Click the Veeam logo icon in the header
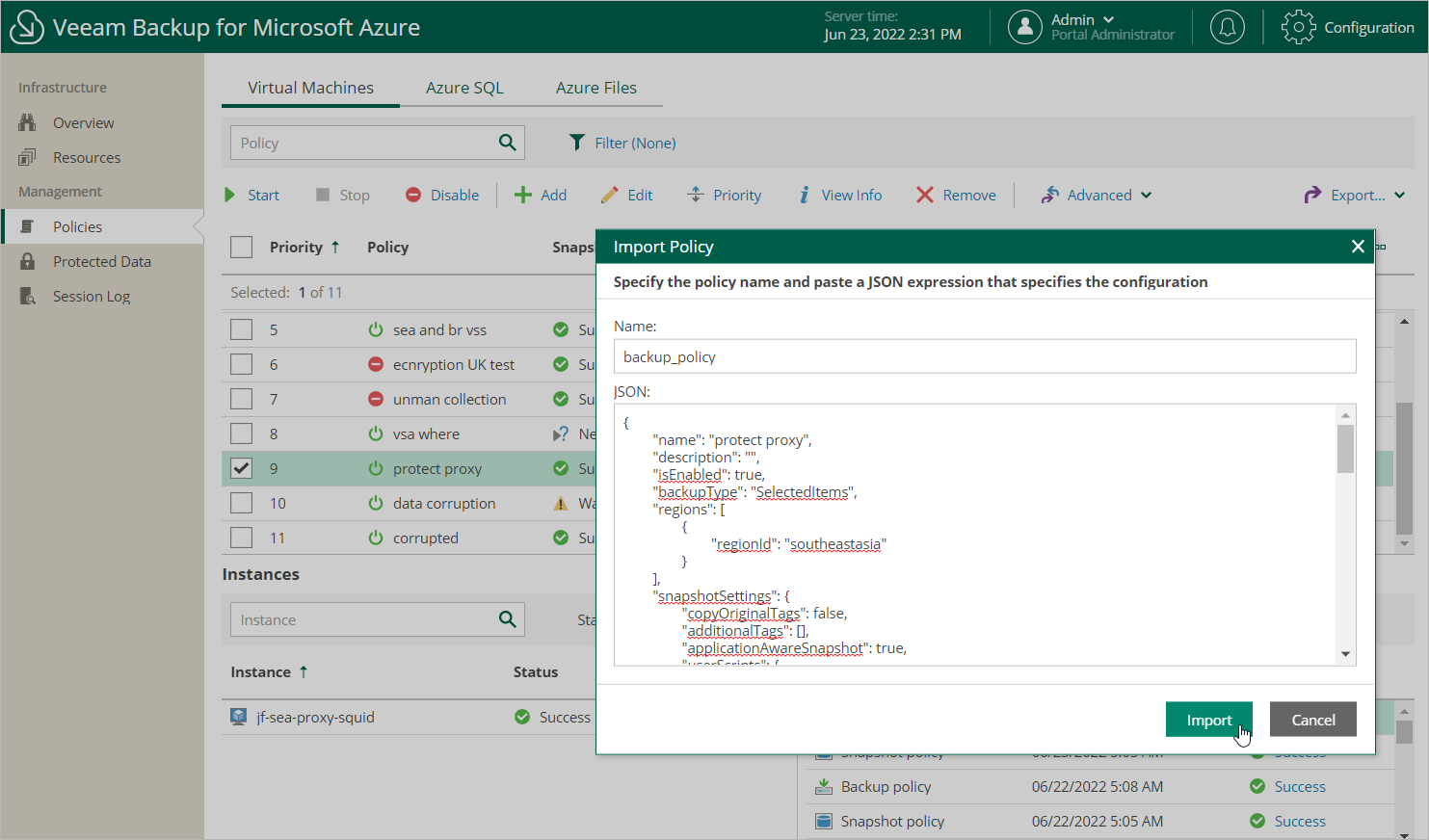 point(26,27)
